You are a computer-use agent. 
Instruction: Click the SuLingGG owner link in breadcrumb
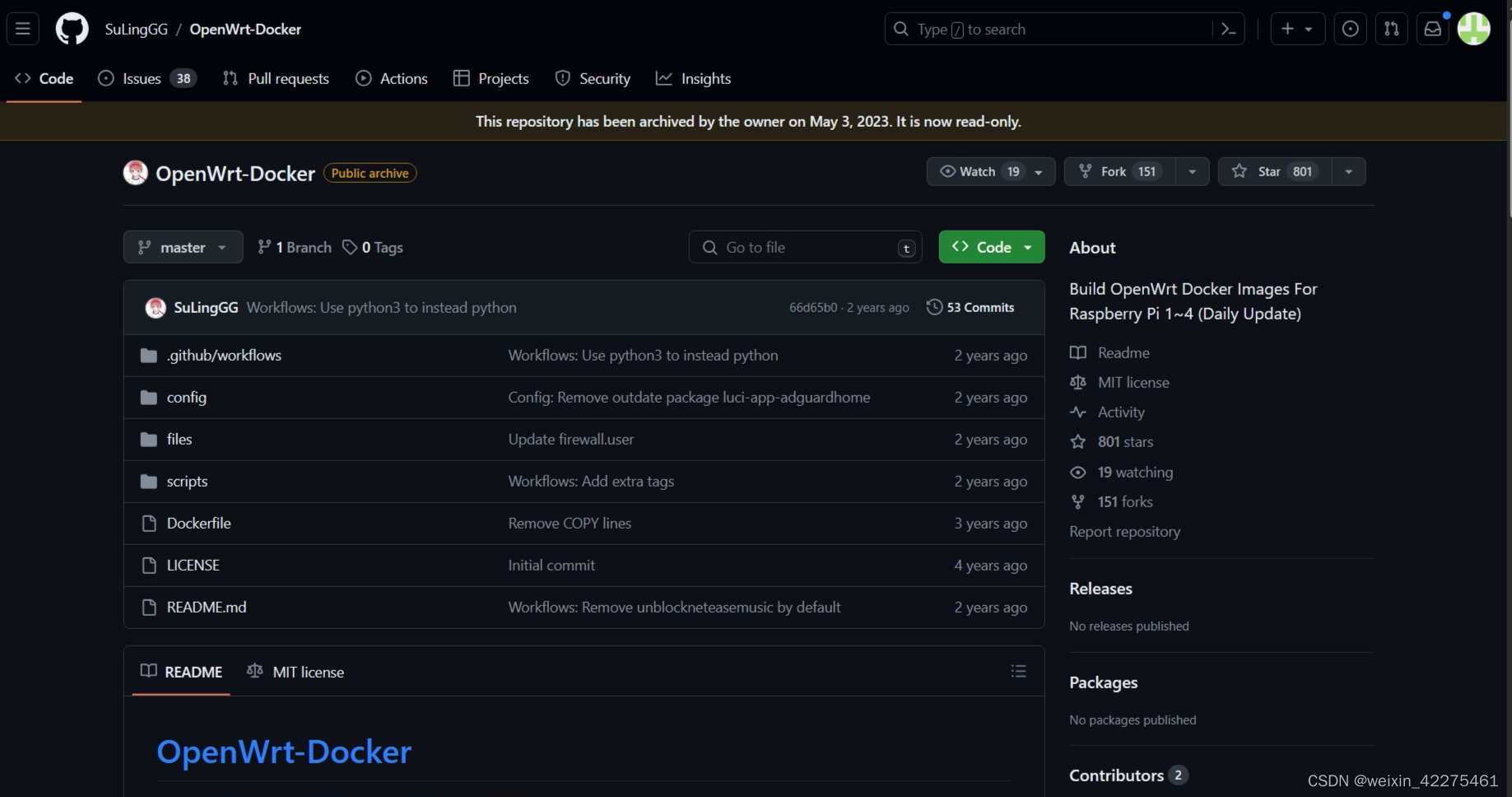137,30
